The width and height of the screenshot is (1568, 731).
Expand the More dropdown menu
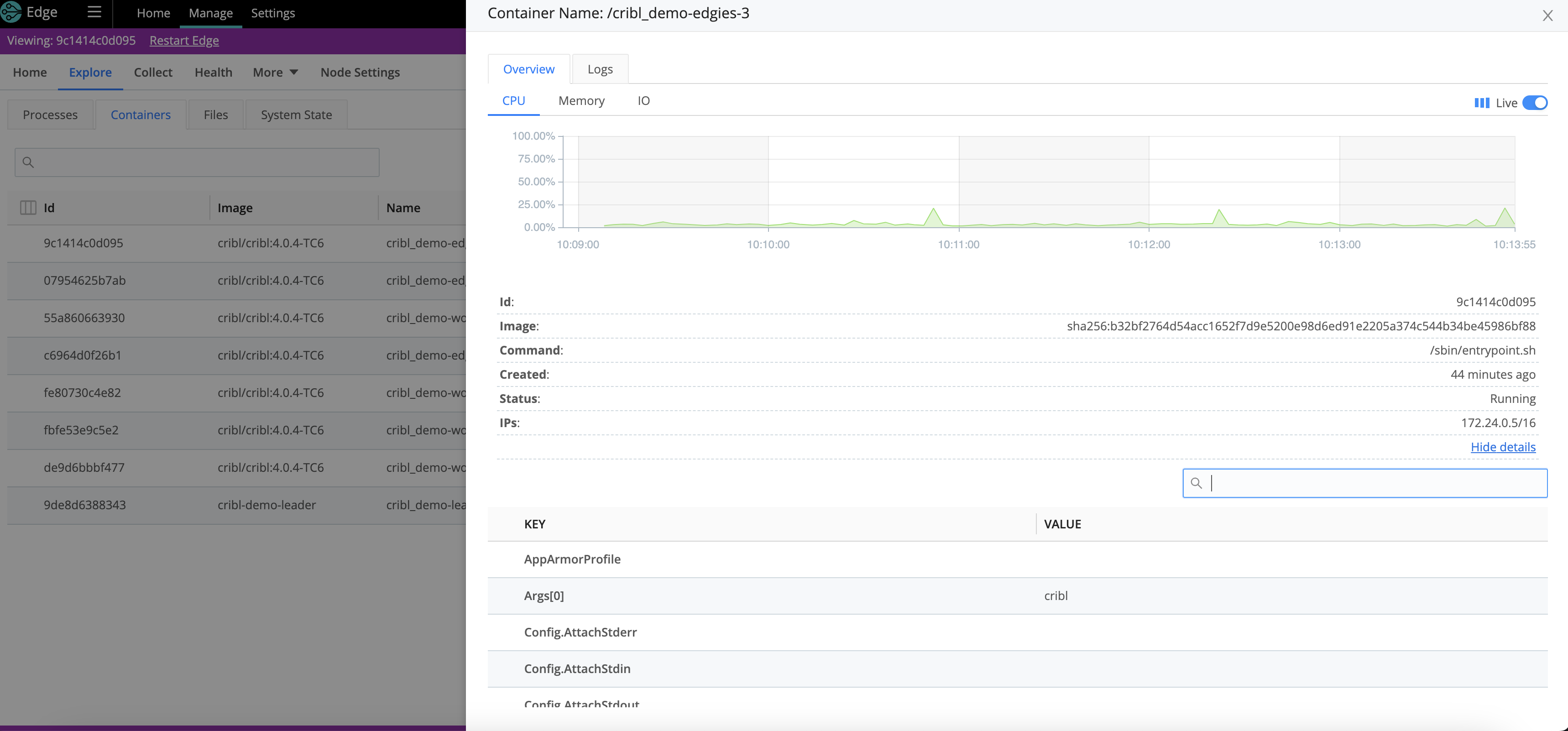pos(275,73)
